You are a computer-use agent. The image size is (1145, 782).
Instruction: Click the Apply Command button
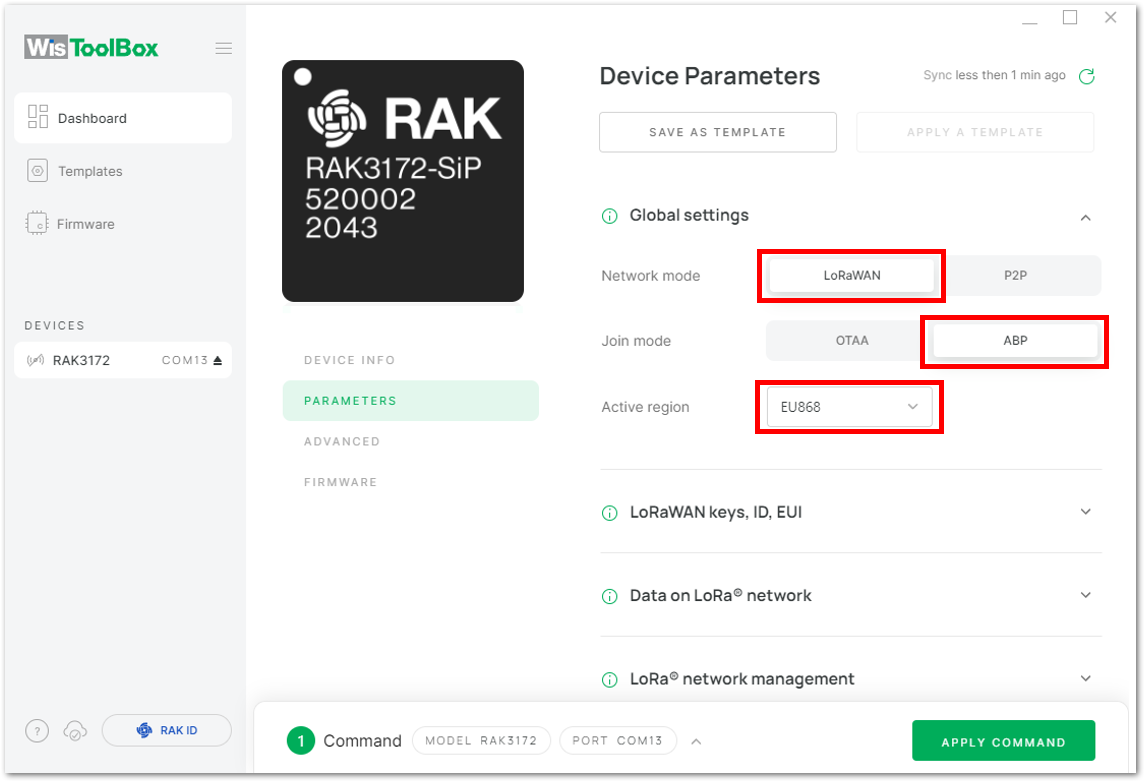pos(1003,741)
